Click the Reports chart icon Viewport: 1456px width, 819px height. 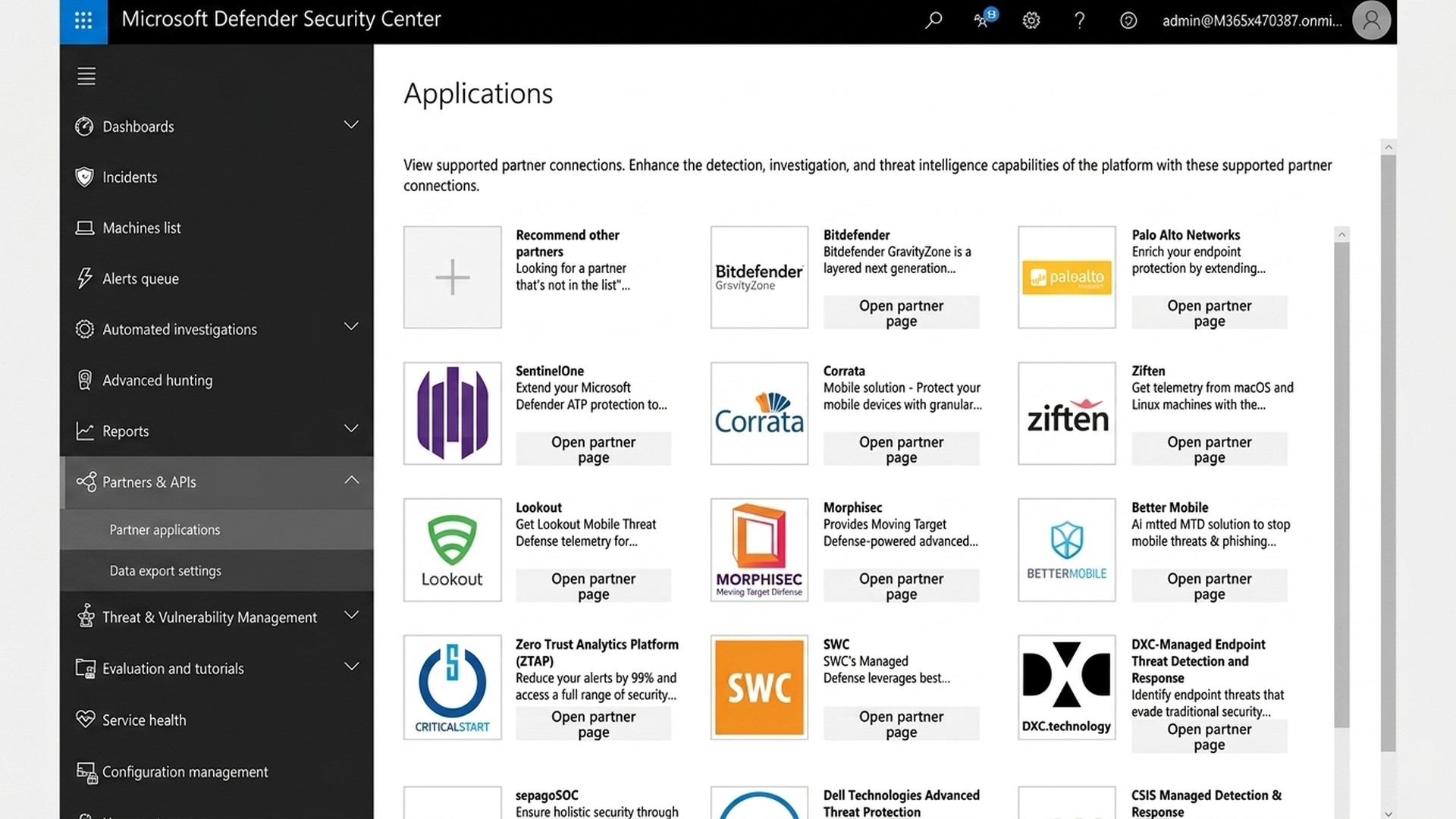(84, 431)
